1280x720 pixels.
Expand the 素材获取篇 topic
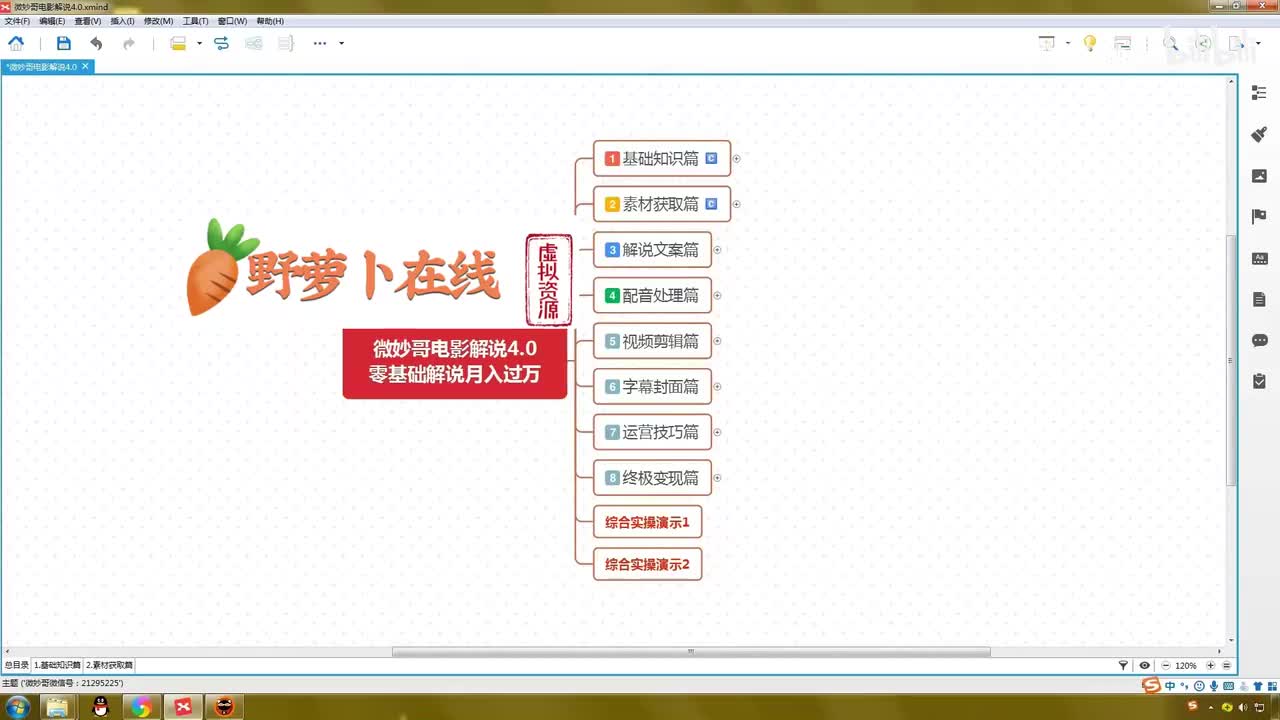(x=736, y=204)
